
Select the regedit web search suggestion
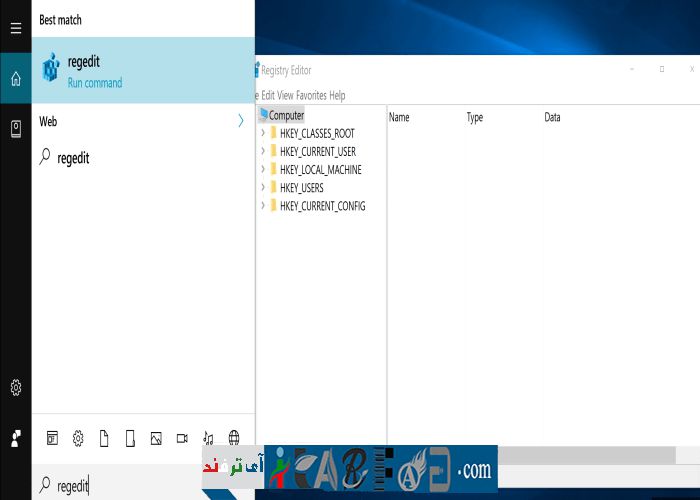click(73, 158)
